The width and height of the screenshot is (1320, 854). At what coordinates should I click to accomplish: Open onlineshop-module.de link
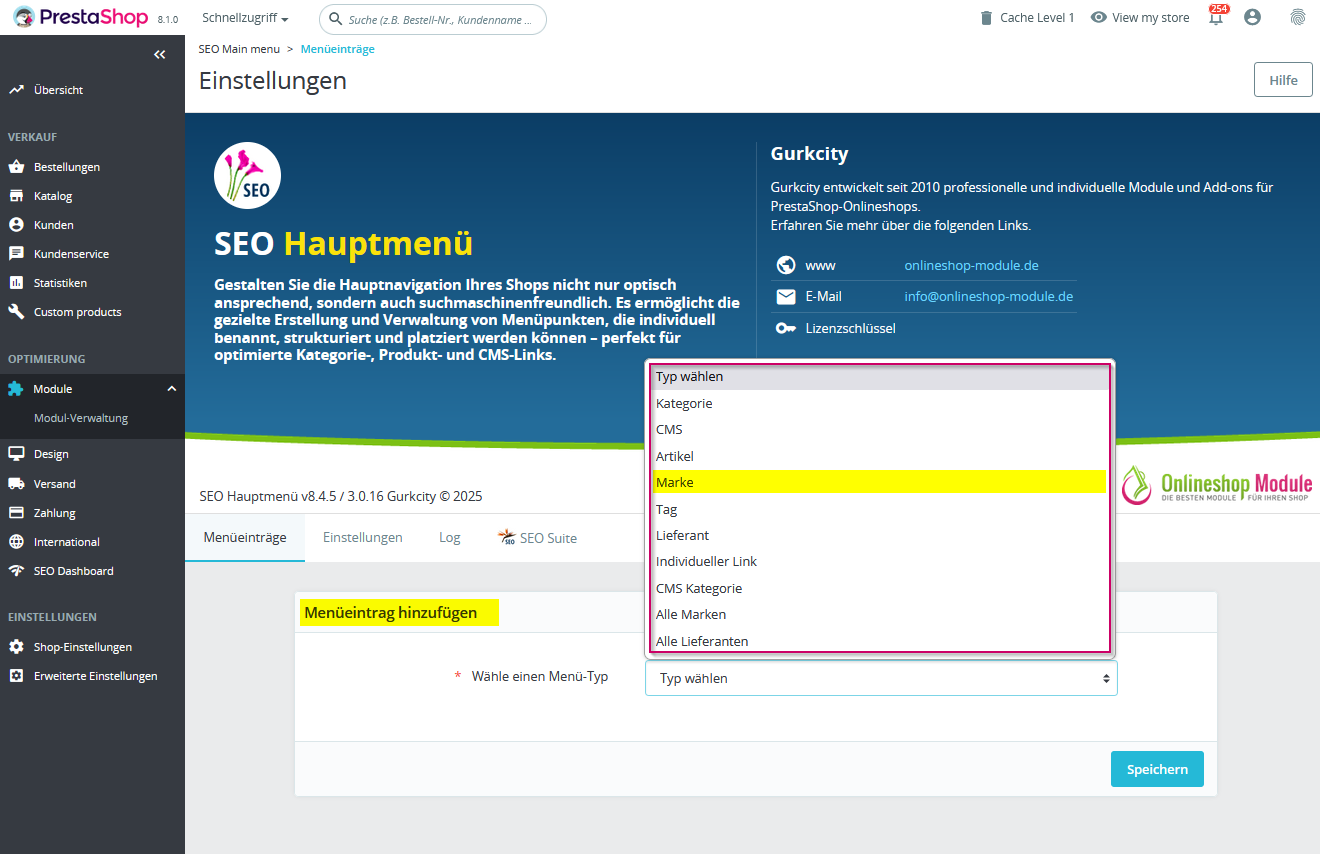971,265
